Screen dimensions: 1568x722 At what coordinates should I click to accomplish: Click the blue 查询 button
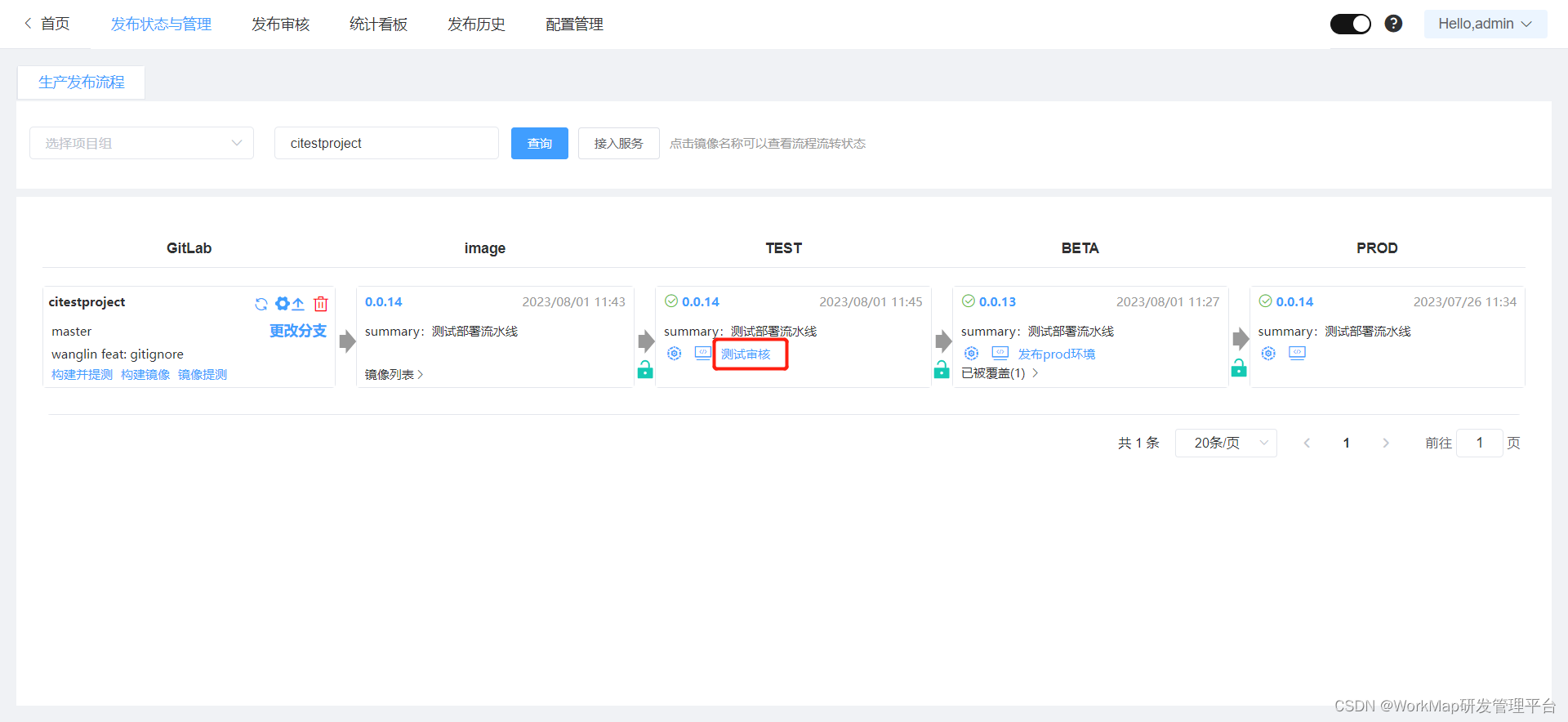tap(540, 143)
